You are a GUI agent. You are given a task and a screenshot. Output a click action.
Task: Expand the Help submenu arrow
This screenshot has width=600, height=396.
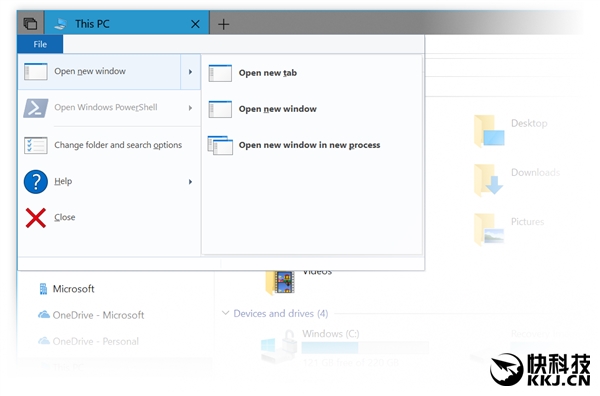tap(190, 182)
